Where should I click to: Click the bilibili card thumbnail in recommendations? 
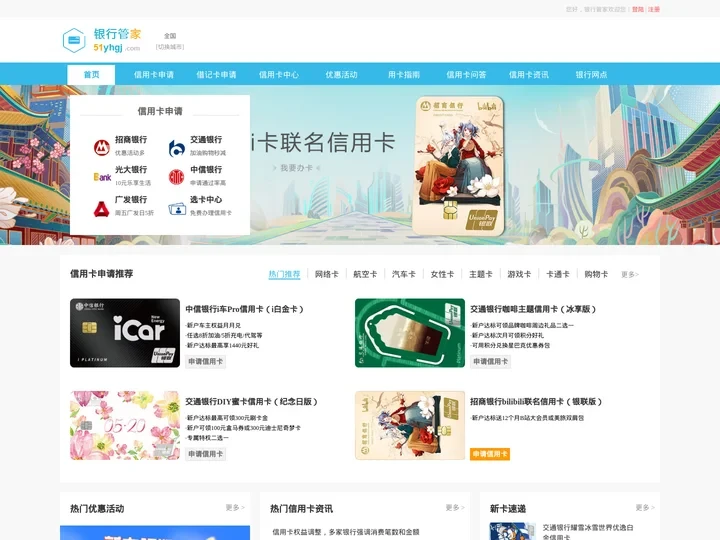pyautogui.click(x=410, y=425)
